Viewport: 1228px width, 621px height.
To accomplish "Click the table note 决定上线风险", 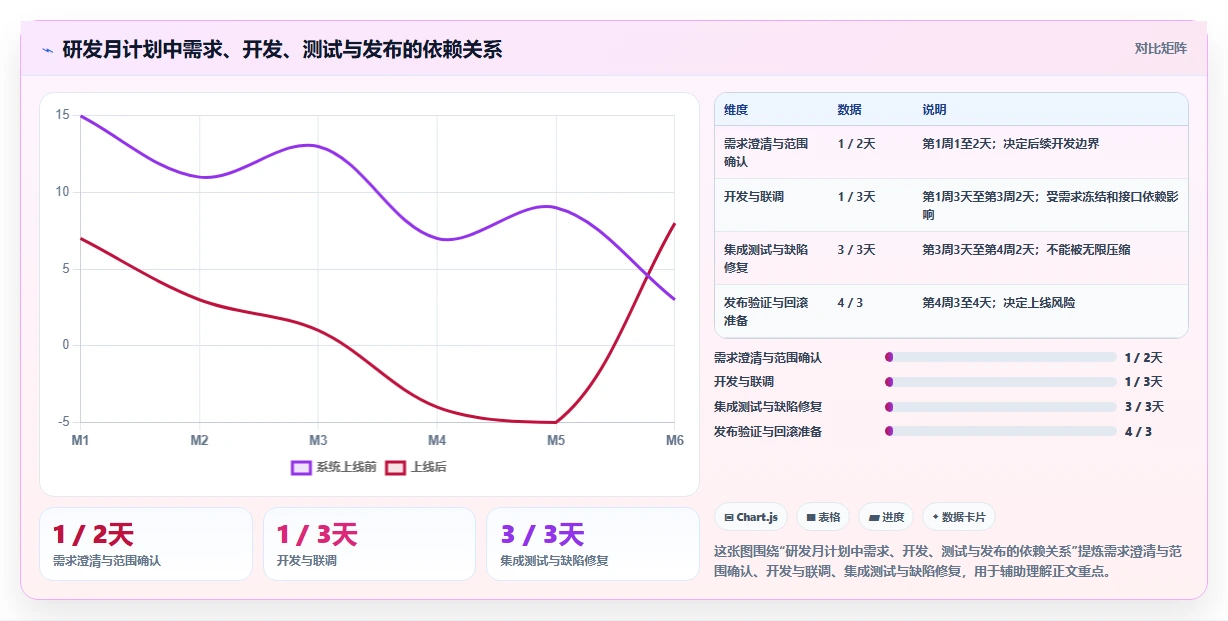I will coord(999,303).
